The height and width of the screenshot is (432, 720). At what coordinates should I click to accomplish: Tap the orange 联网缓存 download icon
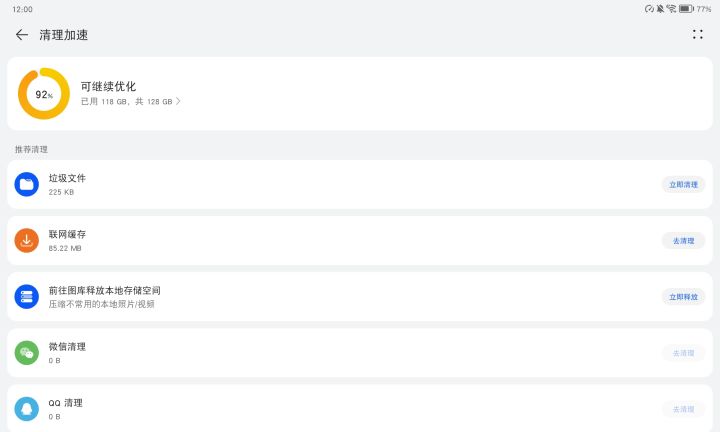27,241
